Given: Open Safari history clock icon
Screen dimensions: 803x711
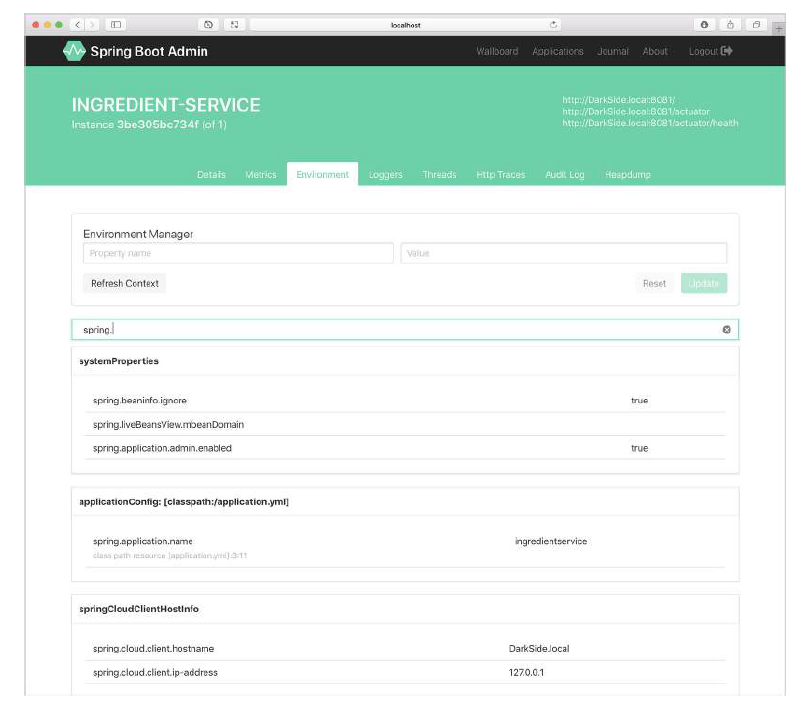Looking at the screenshot, I should 208,25.
